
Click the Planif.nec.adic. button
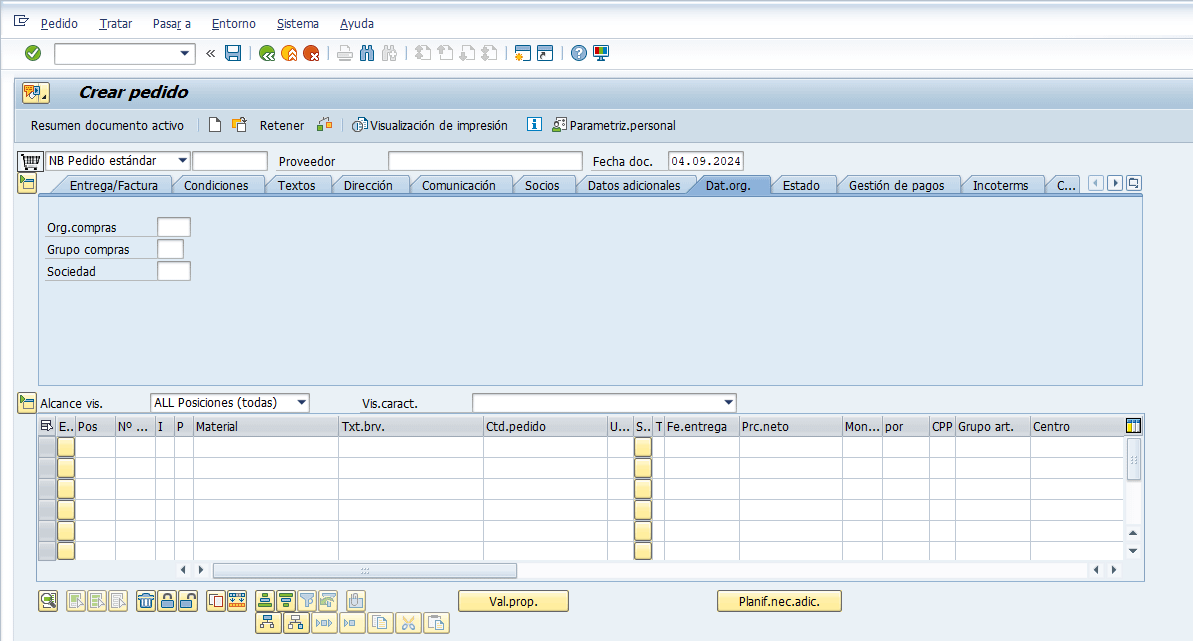[779, 601]
